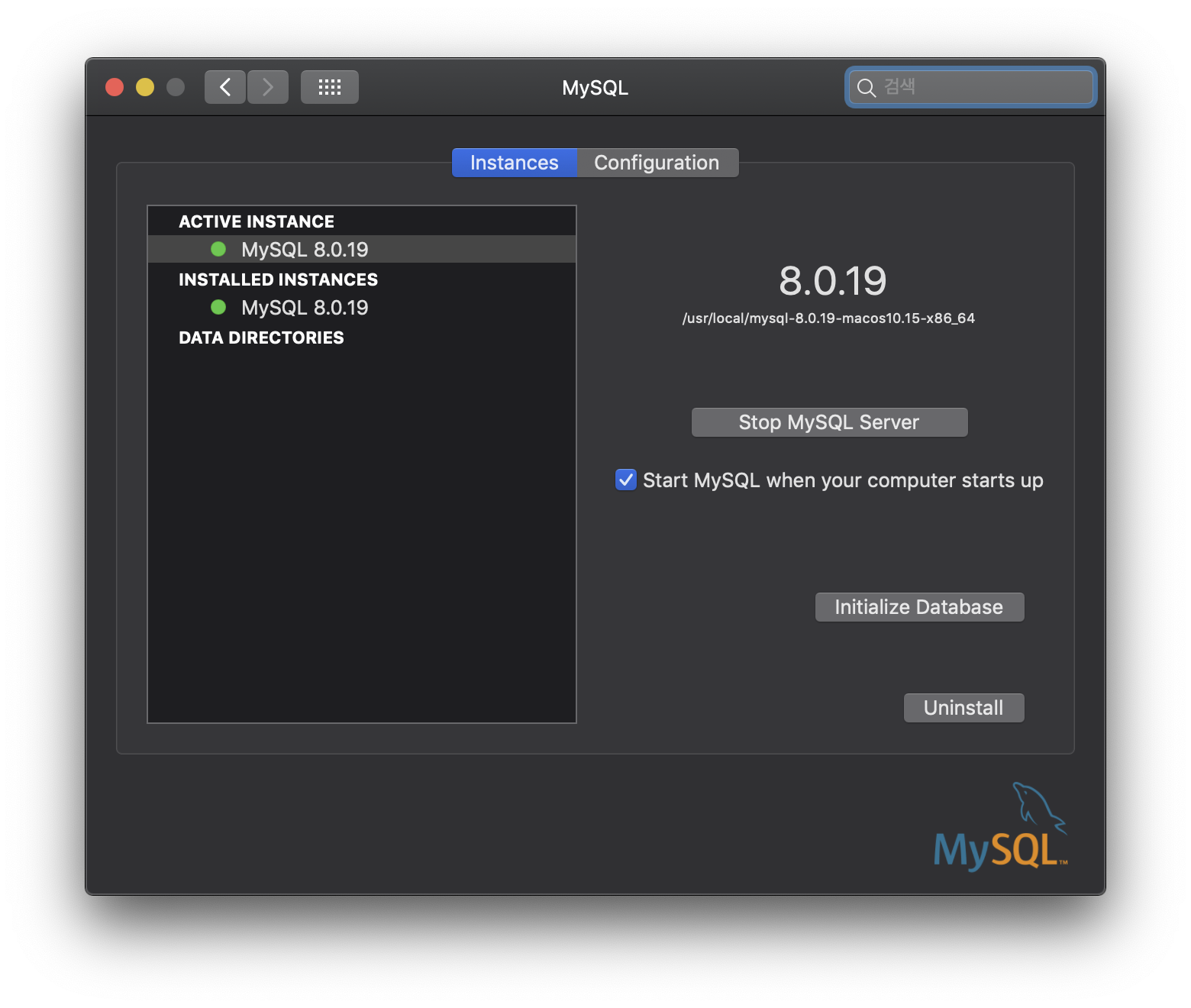Select MySQL 8.0.19 under Installed Instances
Screen dimensions: 1191x1008
[362, 307]
